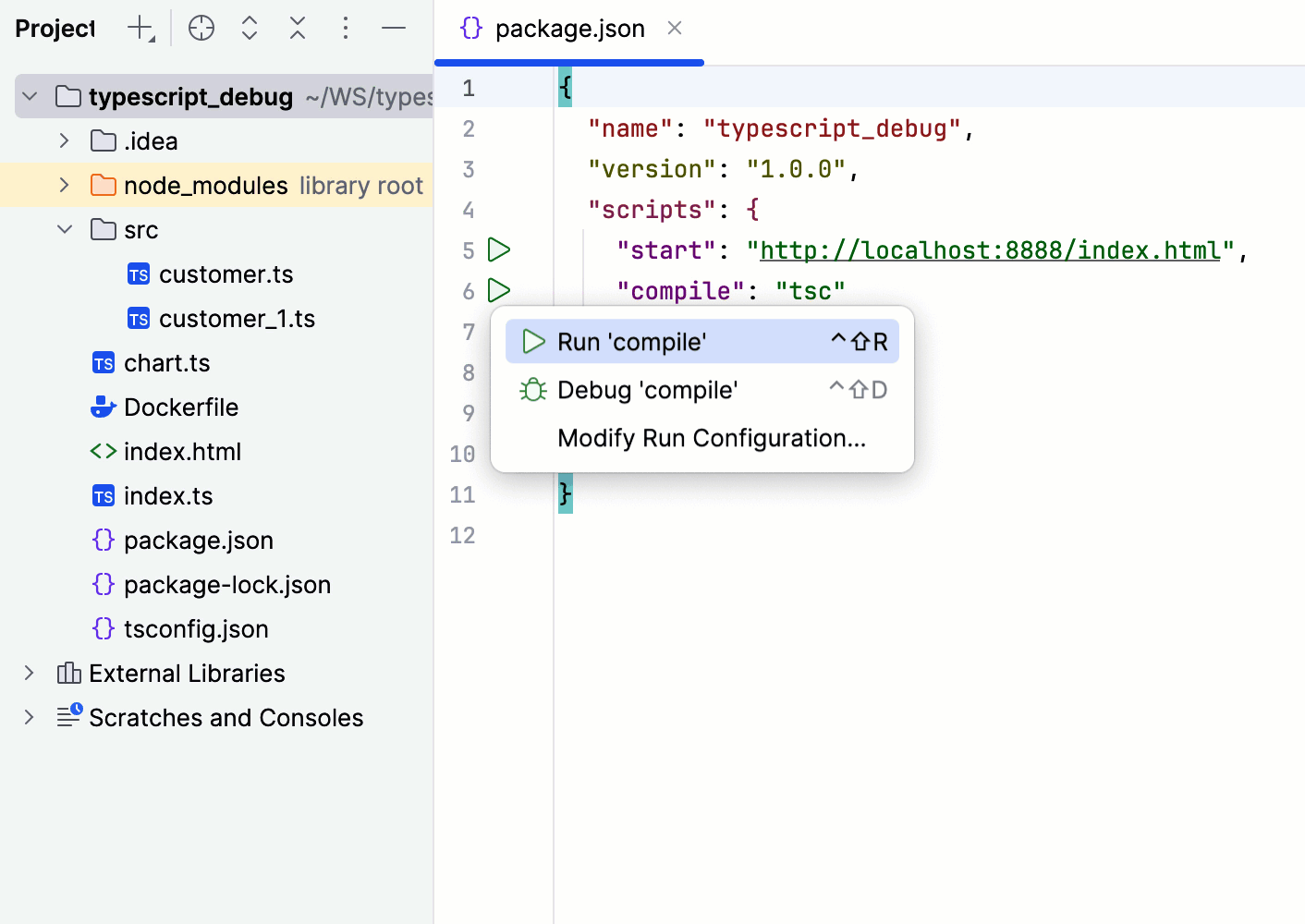Collapse the src folder
The height and width of the screenshot is (924, 1305).
pos(63,229)
